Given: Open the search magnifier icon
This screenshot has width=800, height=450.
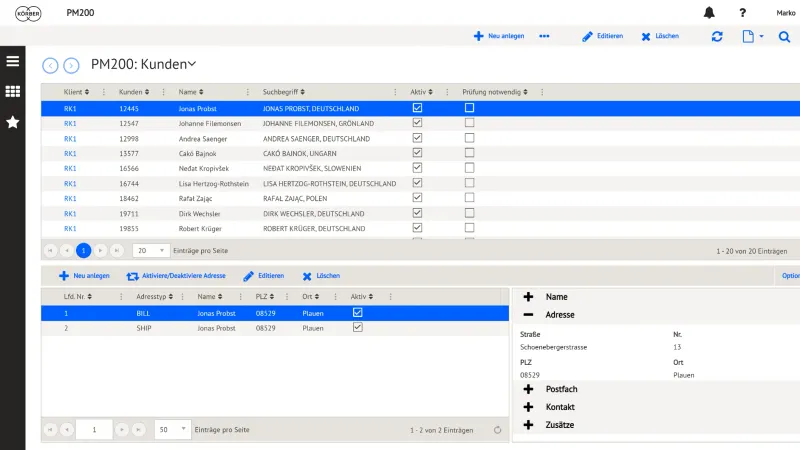Looking at the screenshot, I should (784, 37).
